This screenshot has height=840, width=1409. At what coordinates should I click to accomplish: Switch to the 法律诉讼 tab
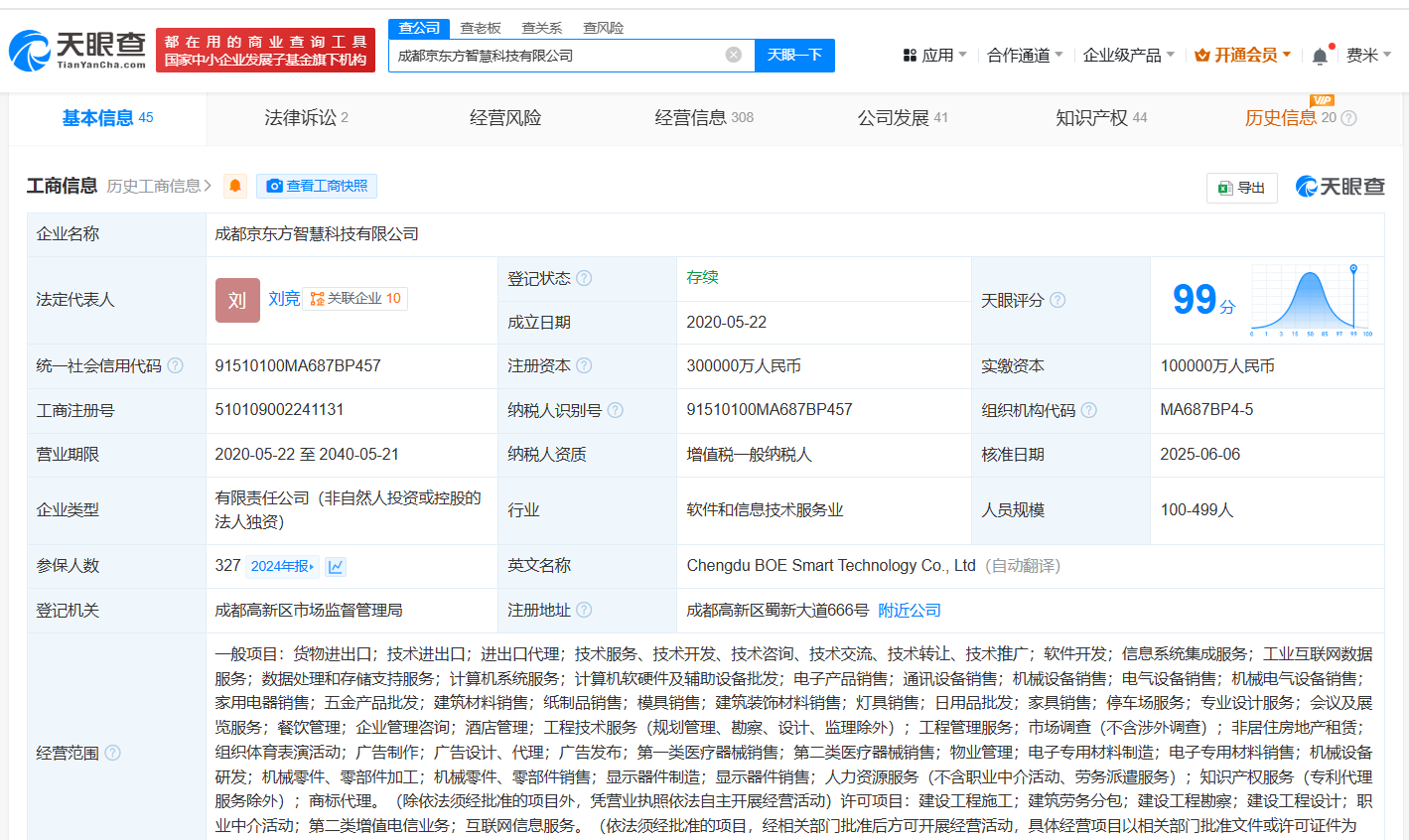(306, 118)
